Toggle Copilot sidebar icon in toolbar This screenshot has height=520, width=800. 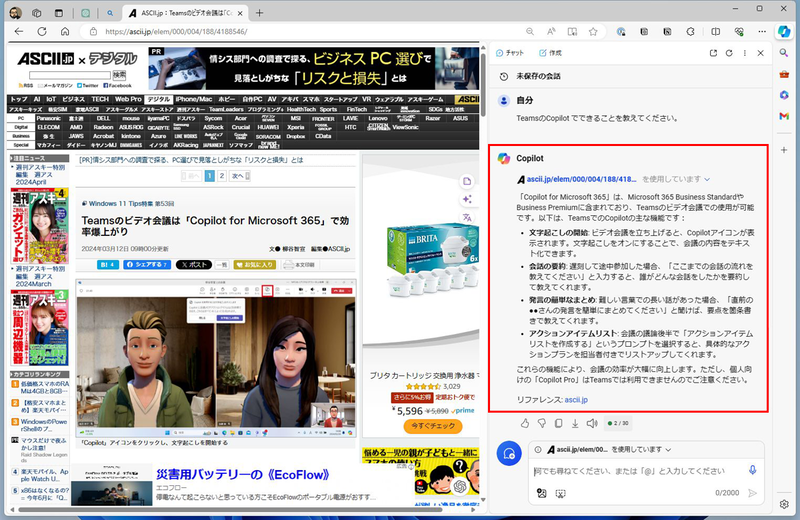click(784, 32)
